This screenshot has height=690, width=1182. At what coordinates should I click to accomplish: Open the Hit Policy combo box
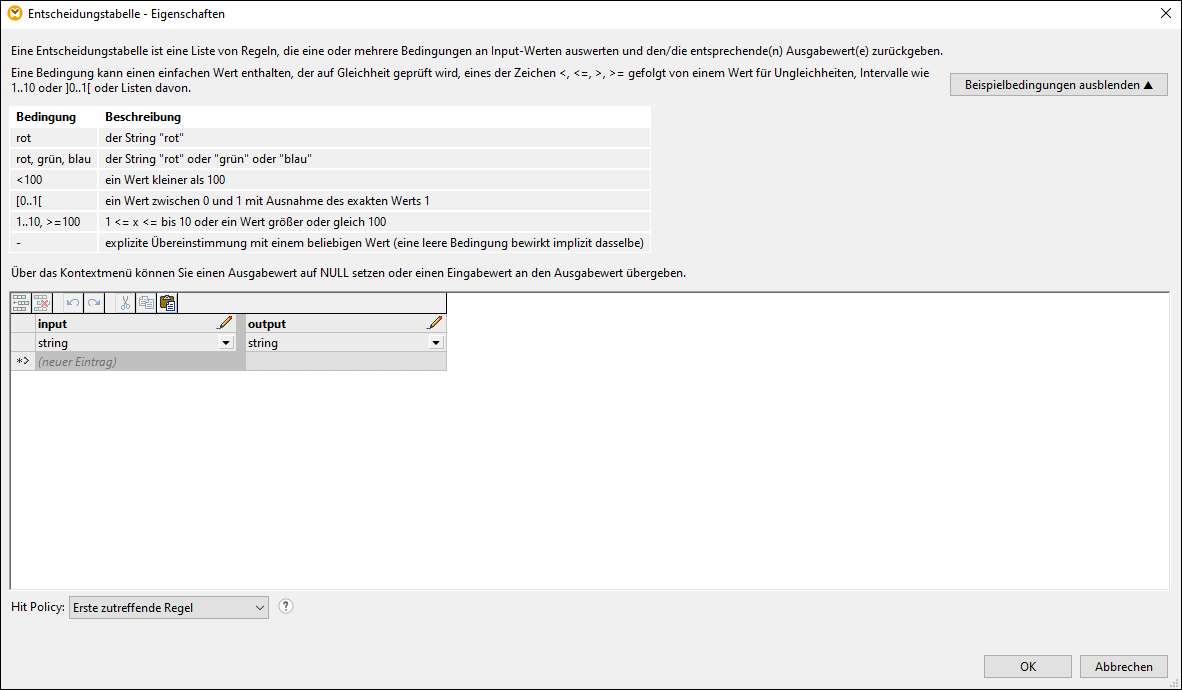point(169,608)
